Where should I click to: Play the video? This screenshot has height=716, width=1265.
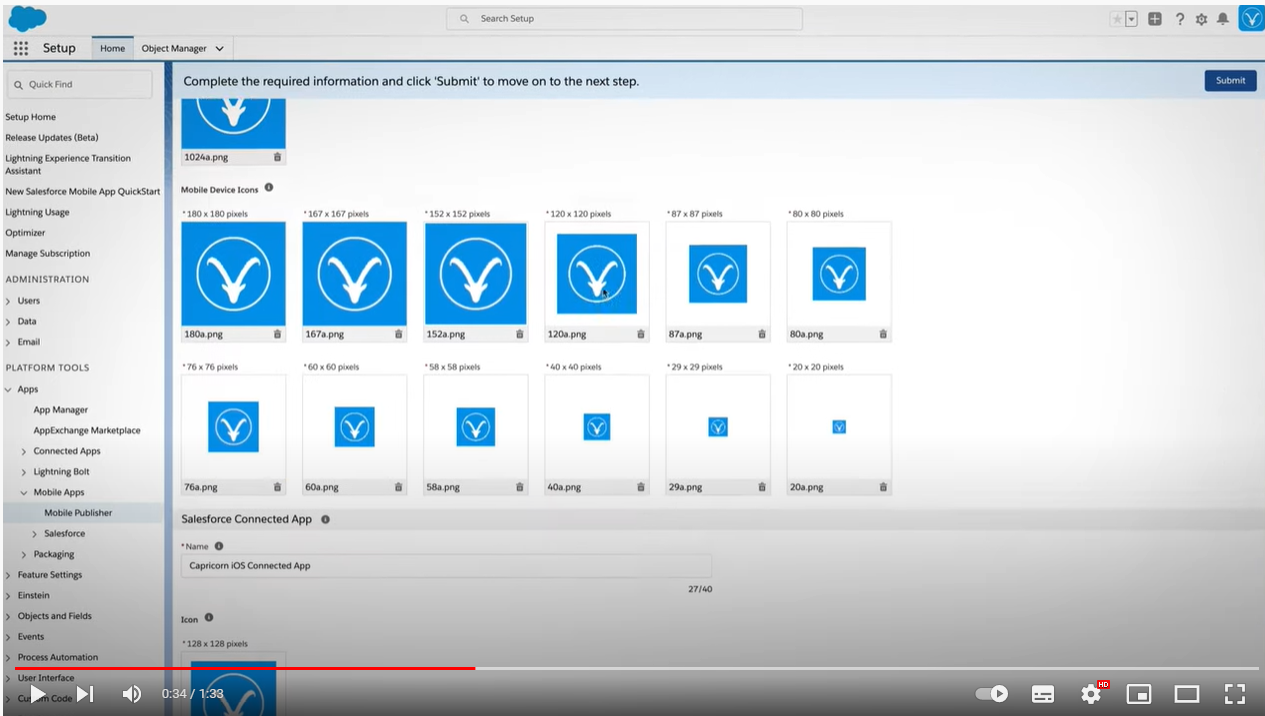click(38, 694)
